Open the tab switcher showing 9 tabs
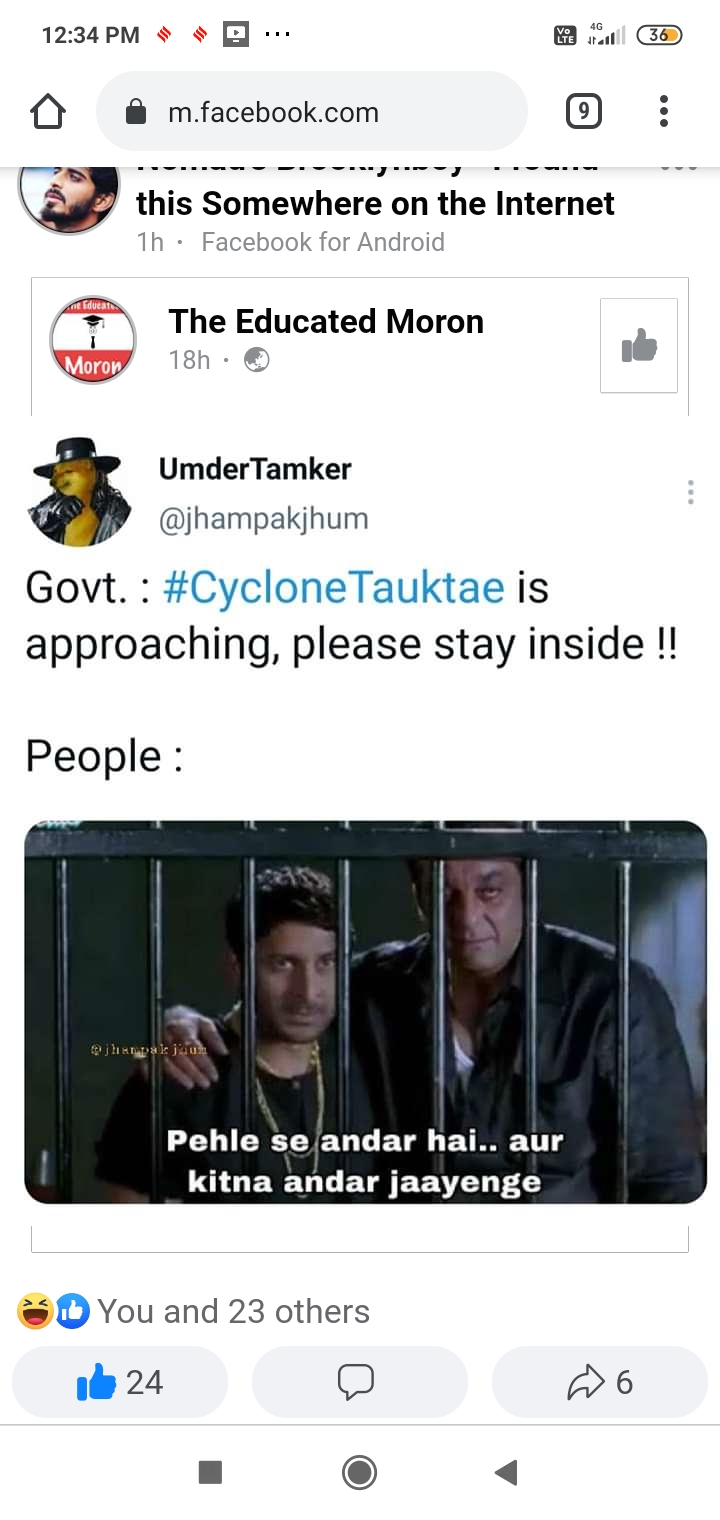720x1520 pixels. coord(583,111)
